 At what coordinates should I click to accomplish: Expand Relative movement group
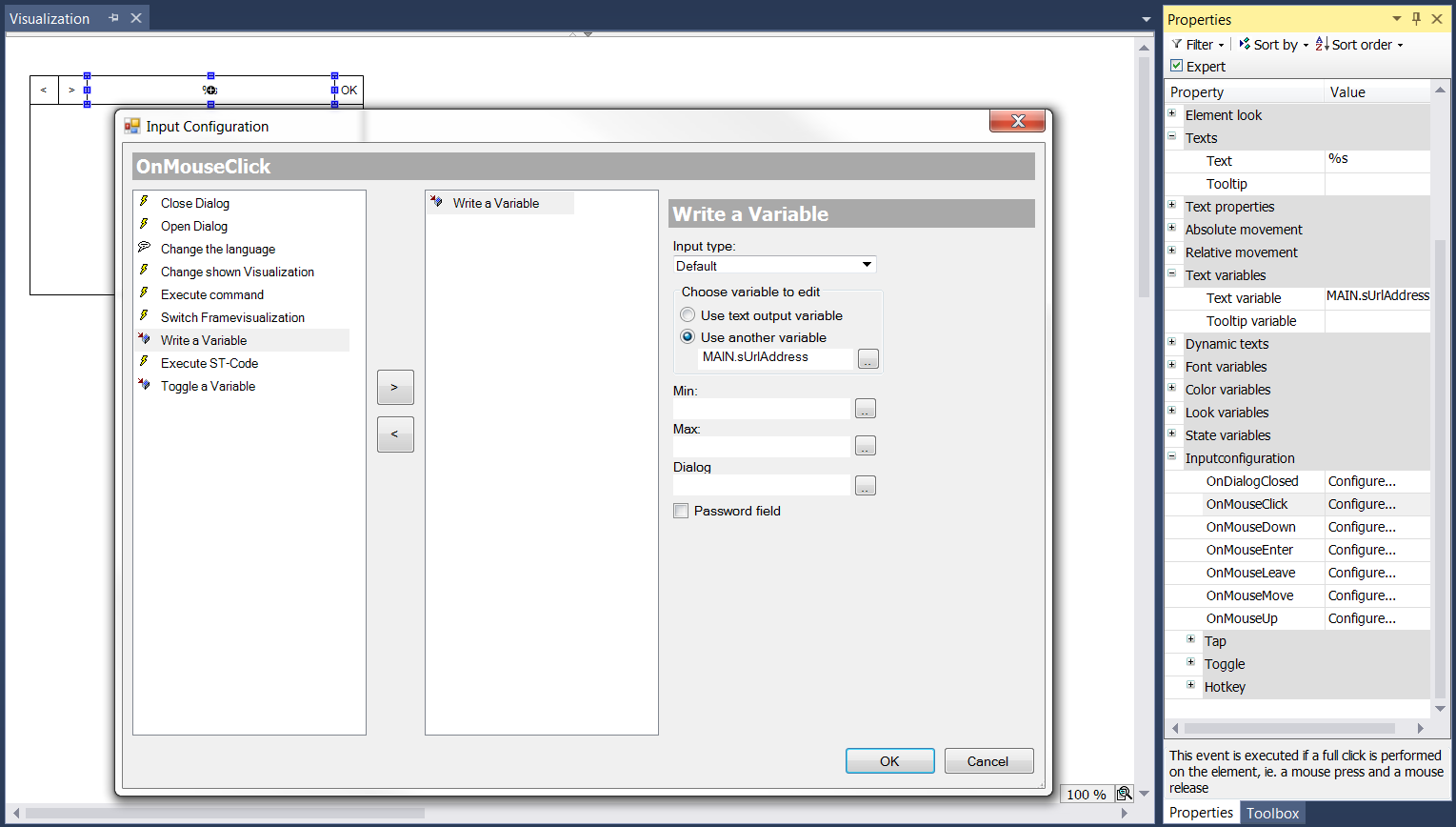(x=1172, y=252)
